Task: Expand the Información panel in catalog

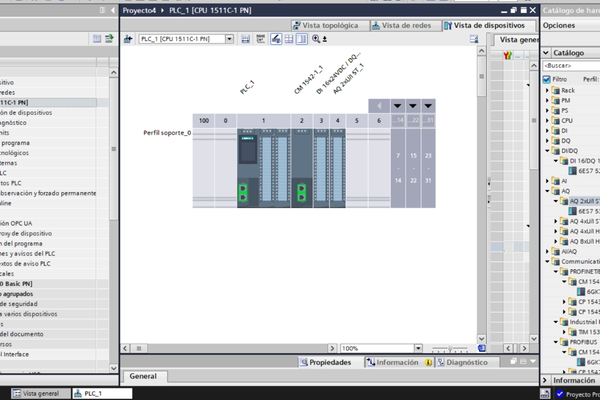Action: [547, 380]
